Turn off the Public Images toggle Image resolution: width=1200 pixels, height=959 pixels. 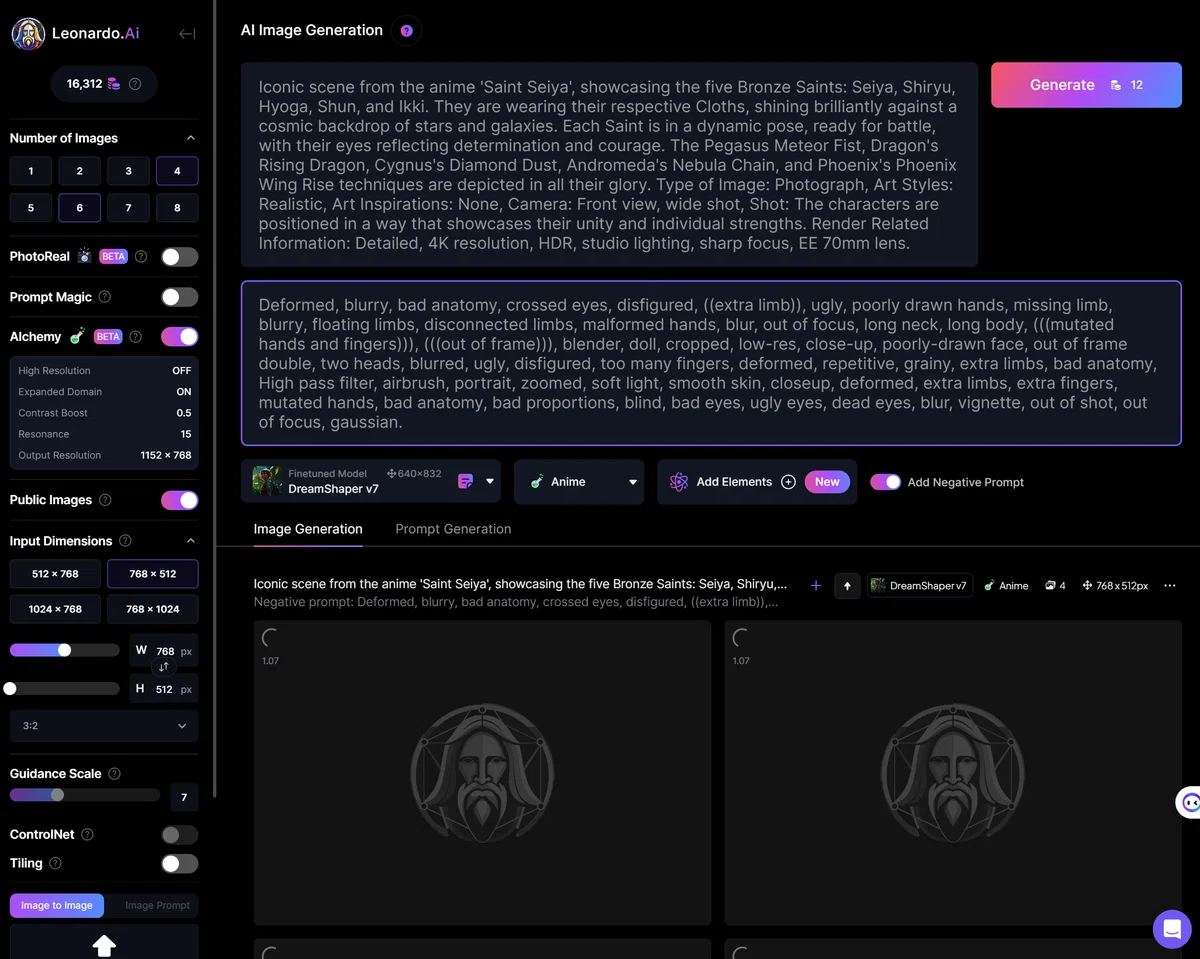tap(180, 500)
